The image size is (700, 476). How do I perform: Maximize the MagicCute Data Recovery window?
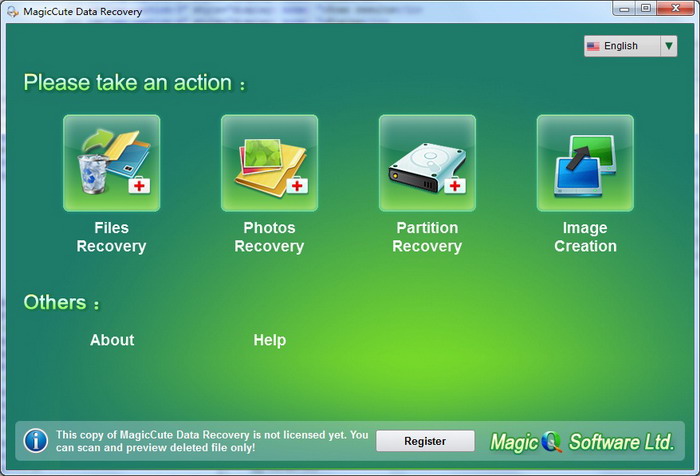click(646, 8)
